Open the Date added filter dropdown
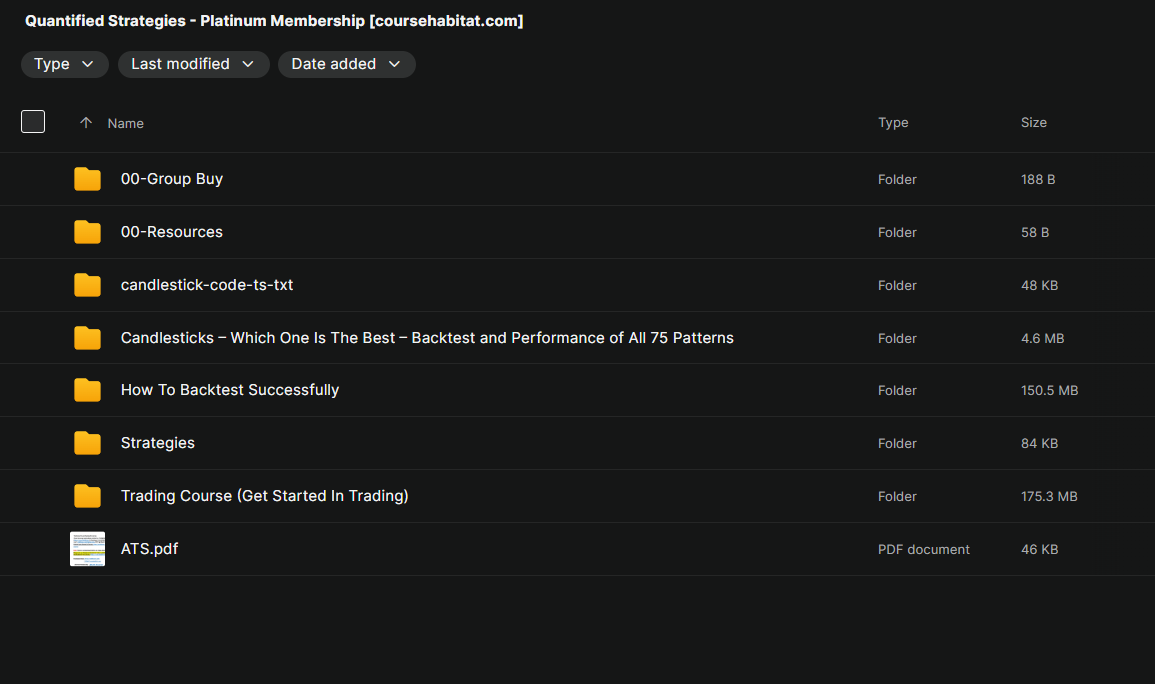This screenshot has height=684, width=1155. [346, 64]
